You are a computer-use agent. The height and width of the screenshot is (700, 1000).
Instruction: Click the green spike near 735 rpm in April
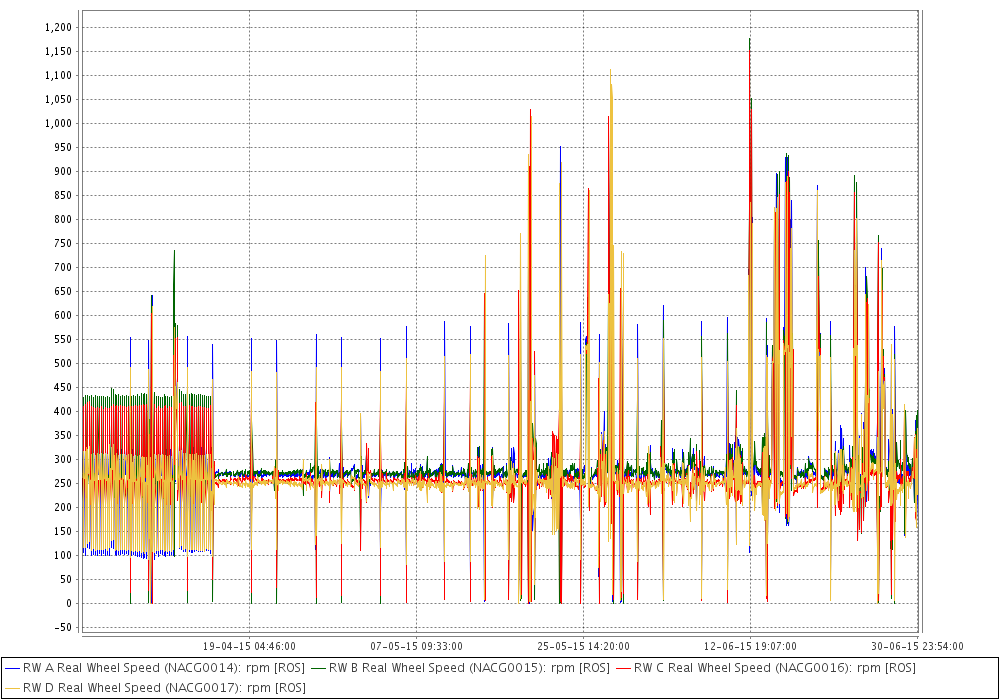(x=174, y=252)
